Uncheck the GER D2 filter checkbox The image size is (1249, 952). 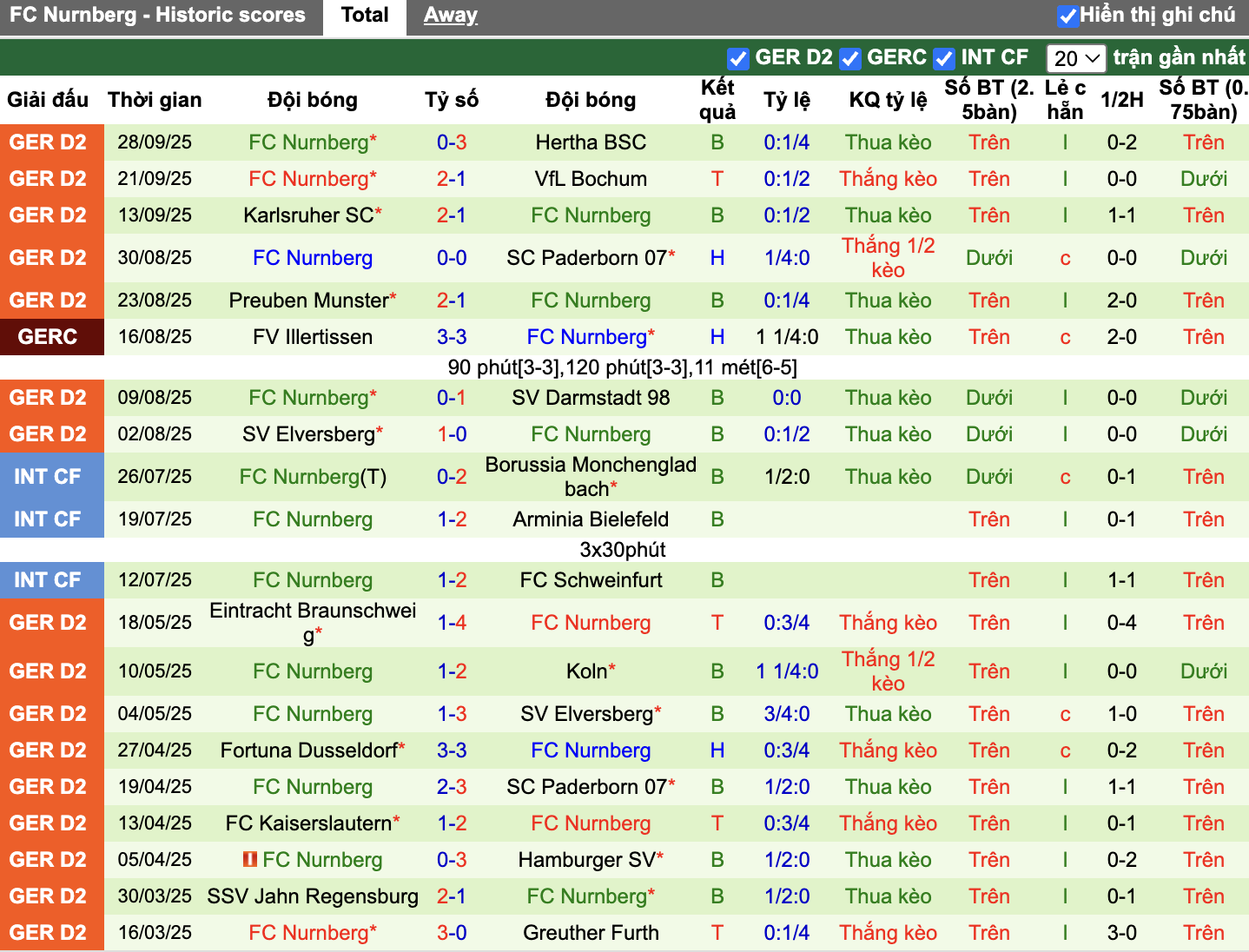[x=738, y=58]
